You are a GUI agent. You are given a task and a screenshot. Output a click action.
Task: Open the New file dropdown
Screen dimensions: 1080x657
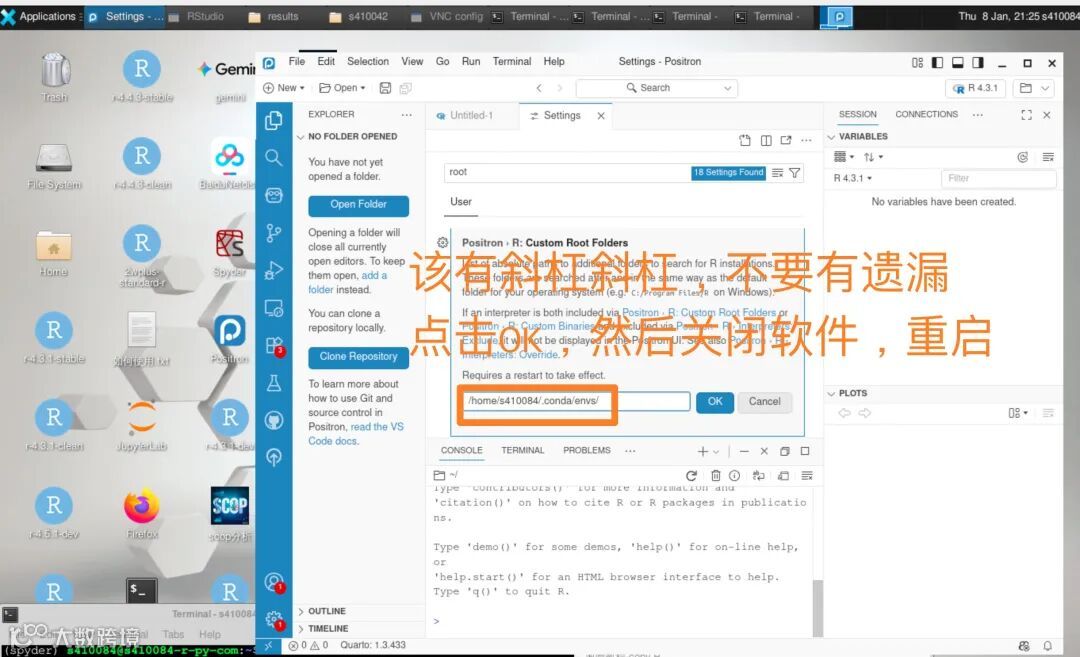pos(284,88)
